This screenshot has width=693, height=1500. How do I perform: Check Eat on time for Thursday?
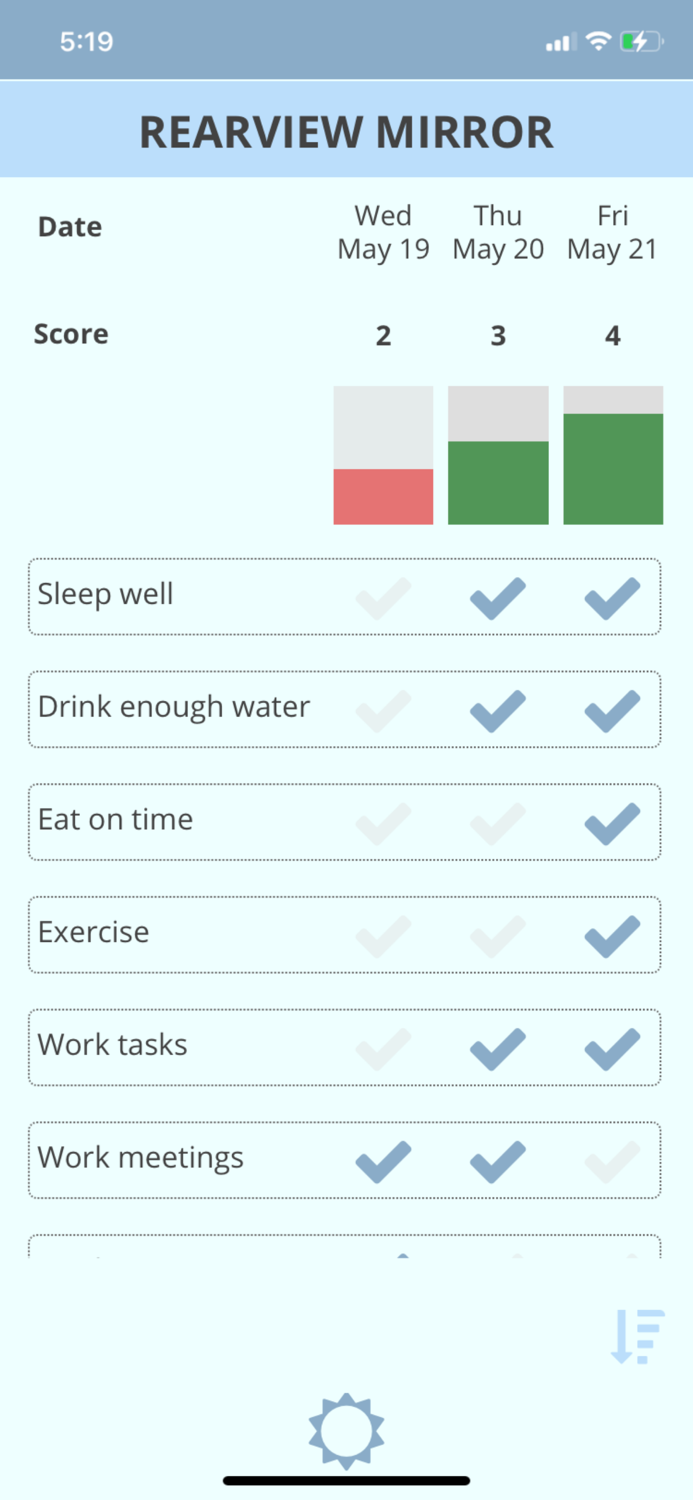point(498,823)
